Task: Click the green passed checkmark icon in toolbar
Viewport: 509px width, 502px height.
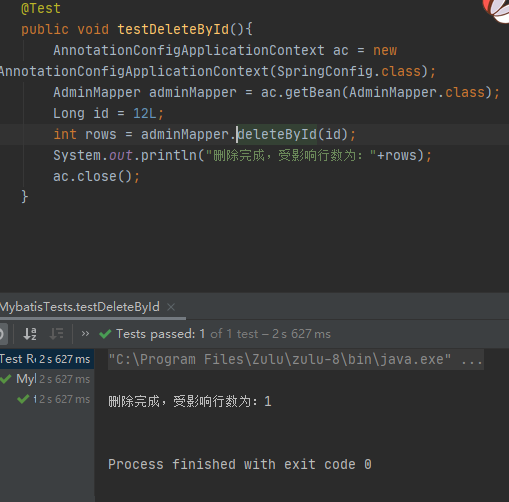Action: click(105, 334)
